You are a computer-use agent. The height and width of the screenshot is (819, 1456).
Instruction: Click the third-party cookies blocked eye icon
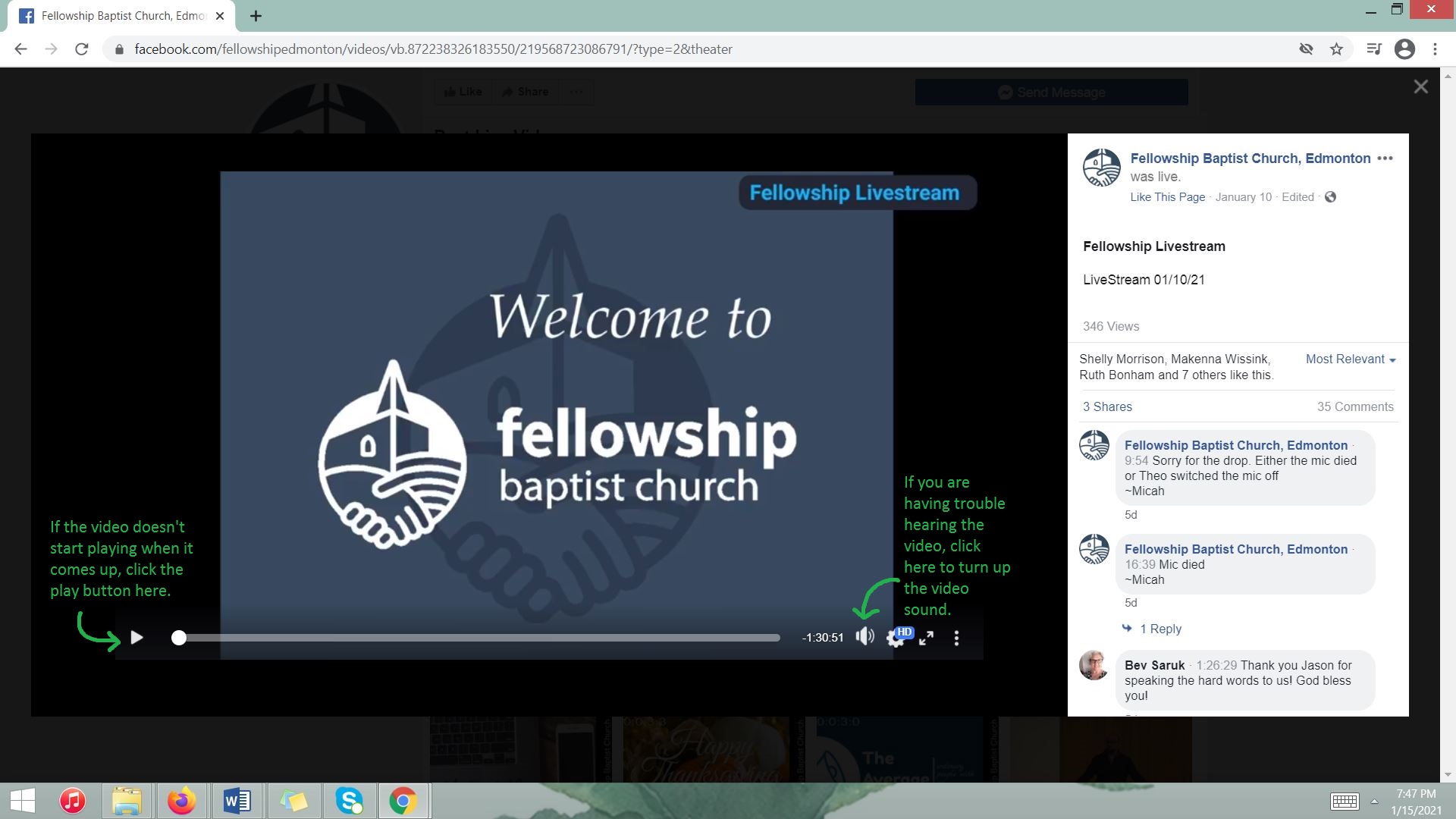tap(1306, 49)
